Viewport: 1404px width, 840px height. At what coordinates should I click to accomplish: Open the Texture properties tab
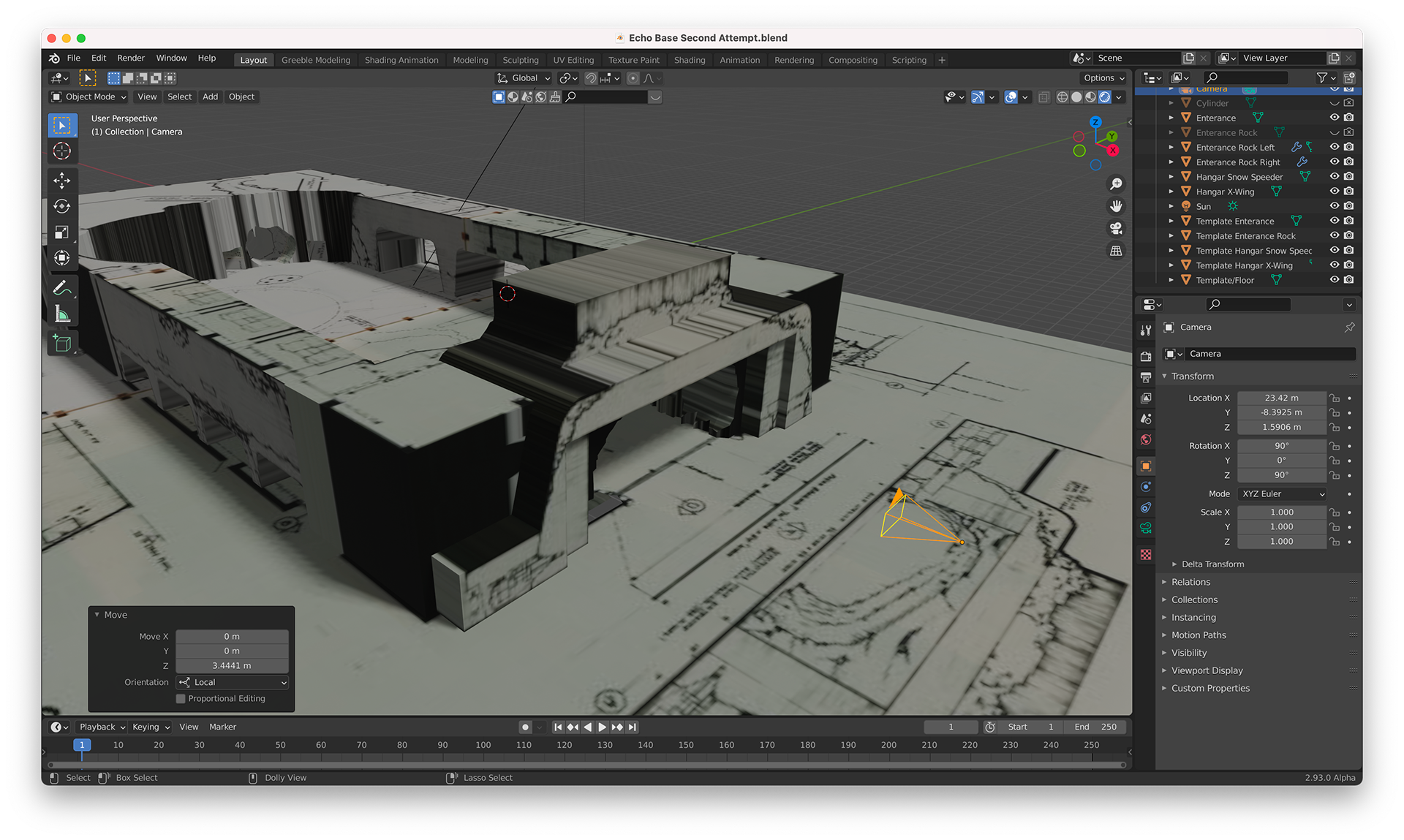coord(1146,554)
